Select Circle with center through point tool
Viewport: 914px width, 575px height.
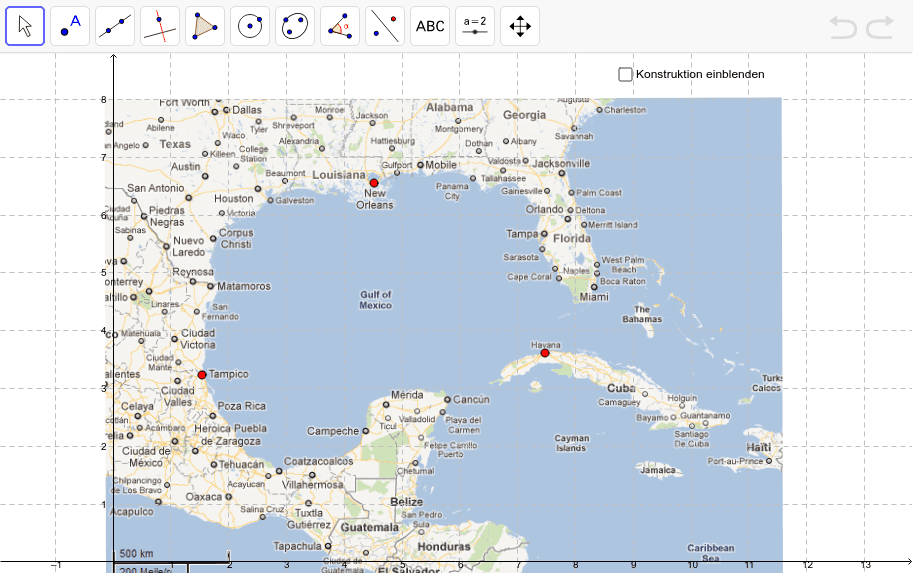coord(250,26)
